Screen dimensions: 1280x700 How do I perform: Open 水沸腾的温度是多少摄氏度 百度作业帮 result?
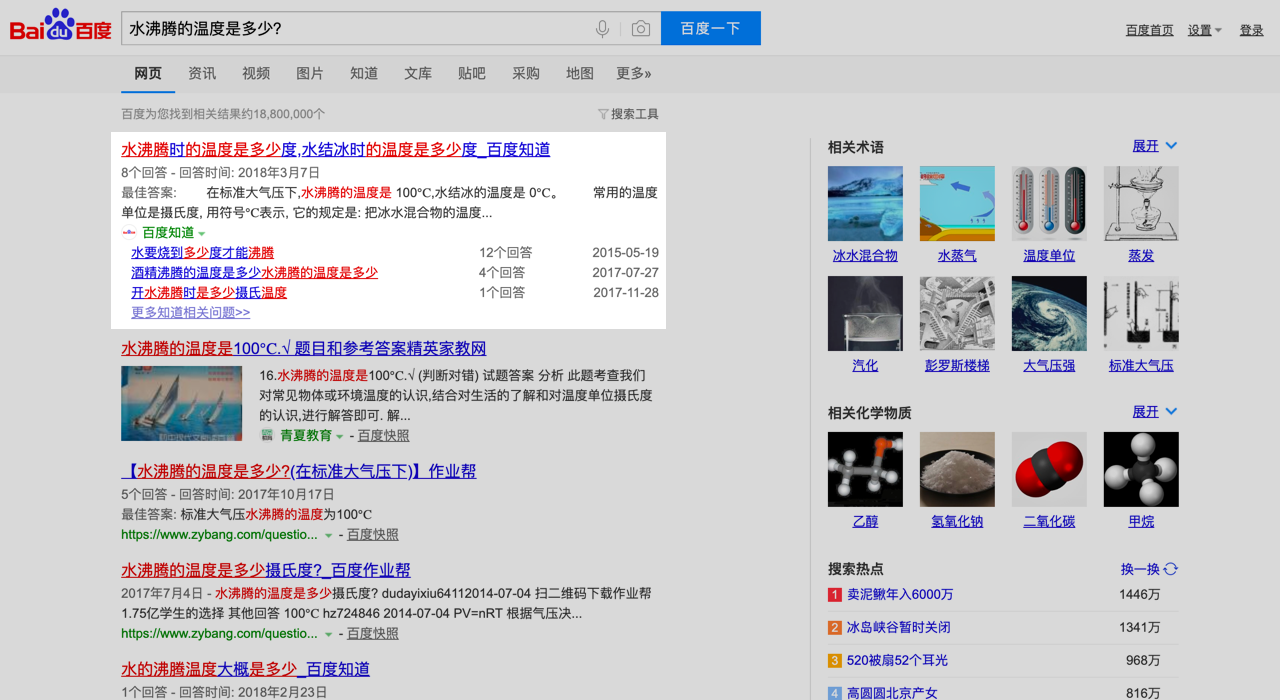pyautogui.click(x=266, y=570)
